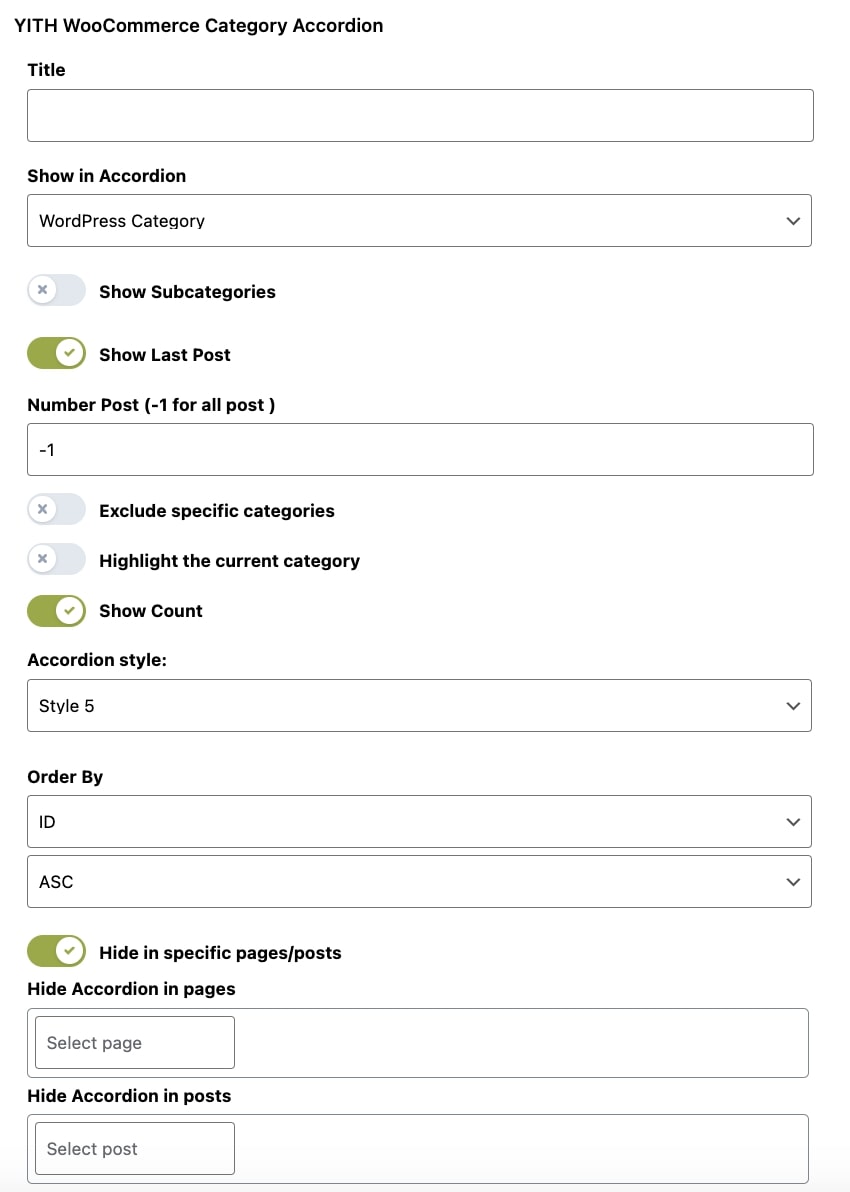Image resolution: width=850 pixels, height=1192 pixels.
Task: Enable the Show Subcategories toggle
Action: tap(56, 291)
